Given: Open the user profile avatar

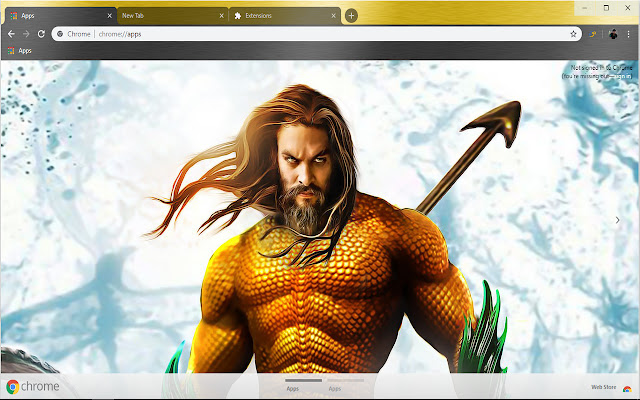Looking at the screenshot, I should click(613, 34).
